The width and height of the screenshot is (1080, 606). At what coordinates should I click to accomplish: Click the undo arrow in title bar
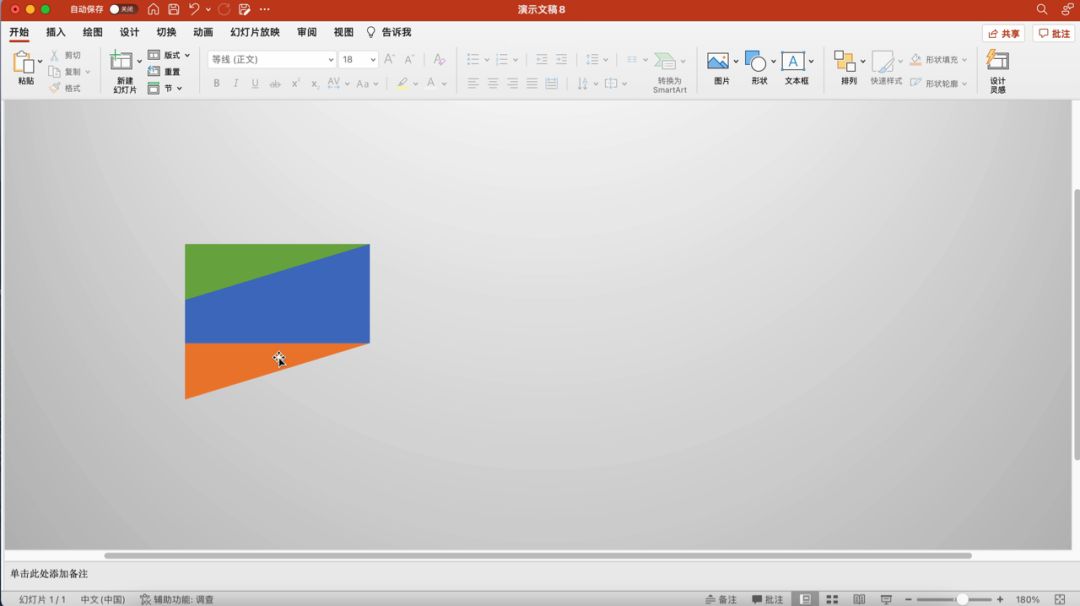pos(194,9)
